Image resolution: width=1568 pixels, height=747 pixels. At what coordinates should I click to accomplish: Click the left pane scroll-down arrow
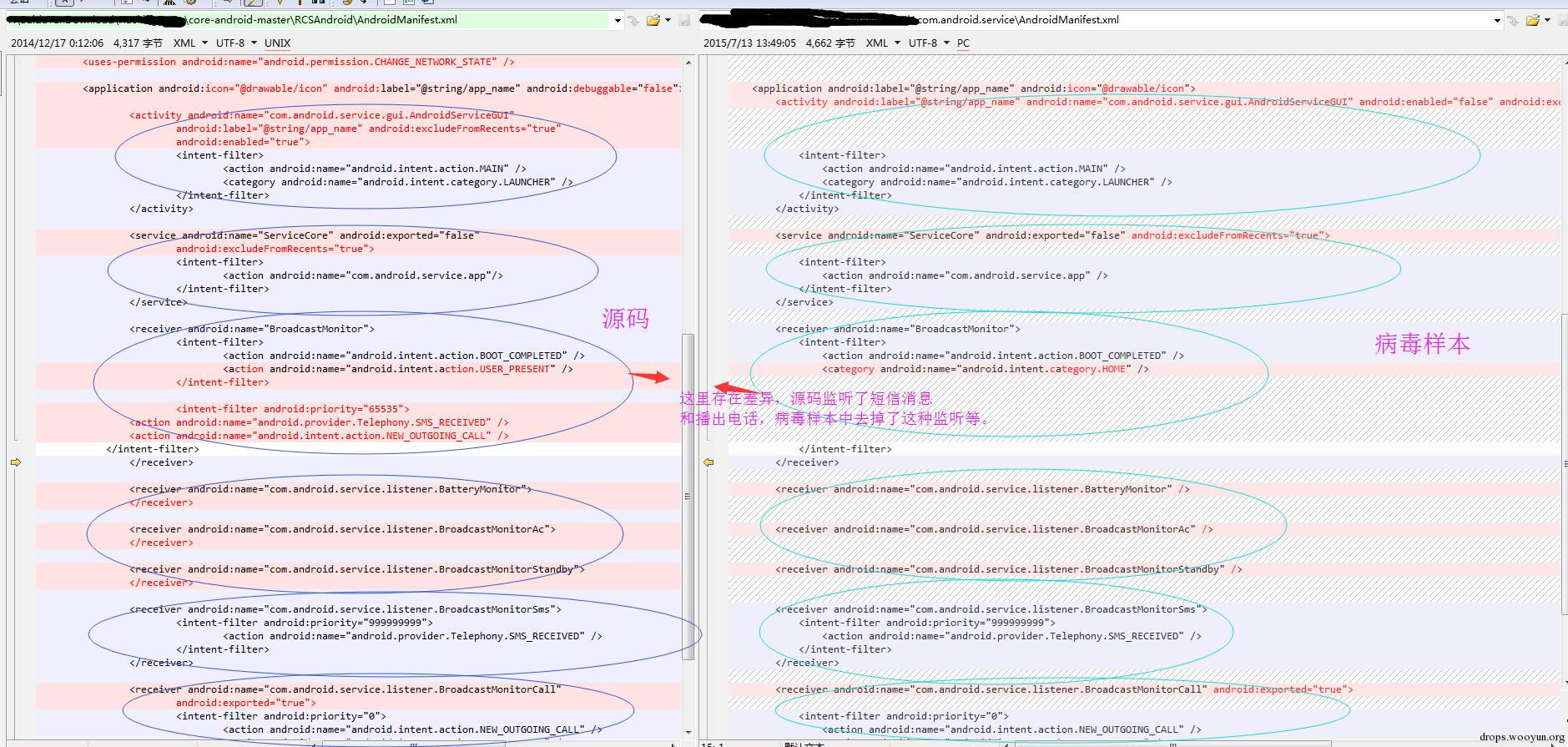click(688, 732)
